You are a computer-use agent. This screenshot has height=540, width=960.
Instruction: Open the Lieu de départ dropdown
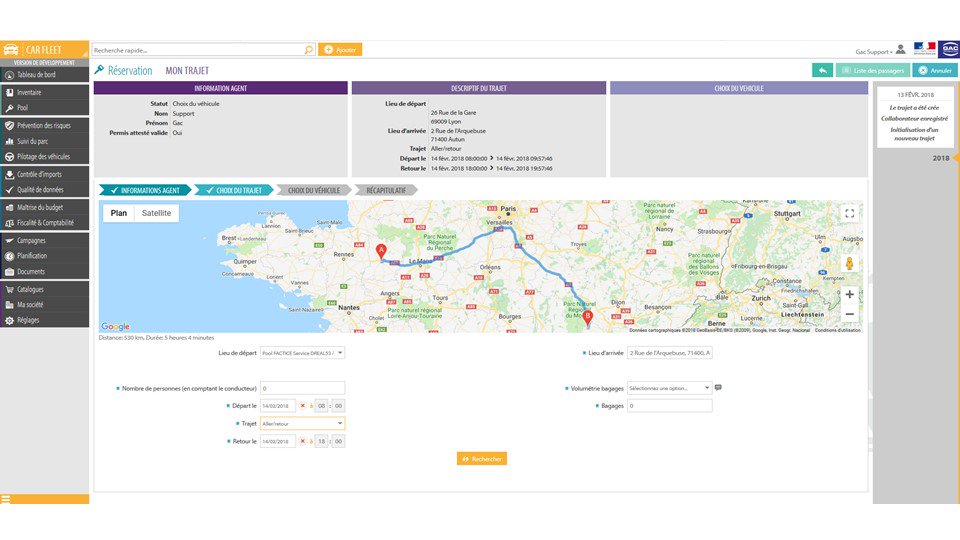click(302, 353)
